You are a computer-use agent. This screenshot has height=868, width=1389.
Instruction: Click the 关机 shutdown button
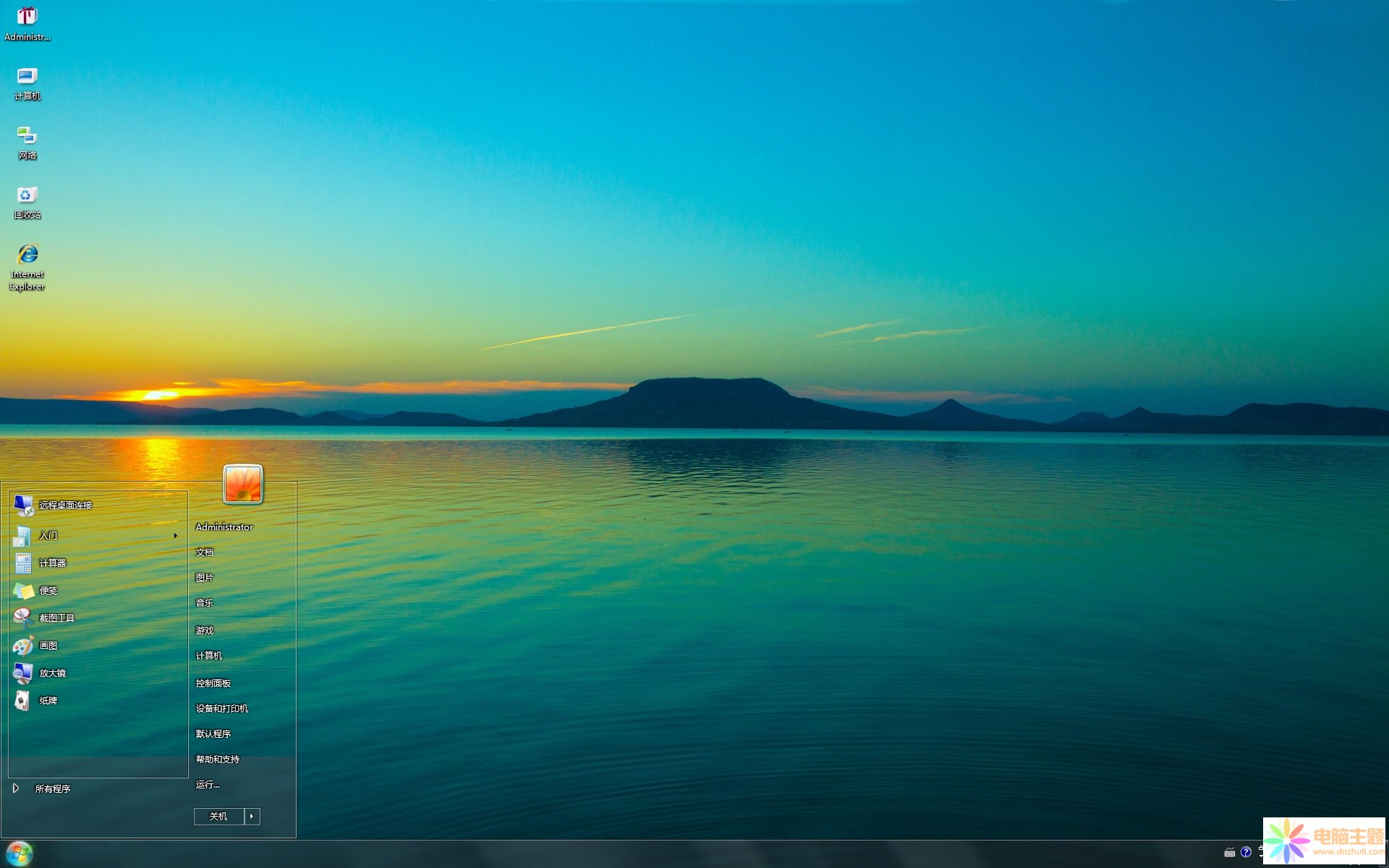(218, 816)
